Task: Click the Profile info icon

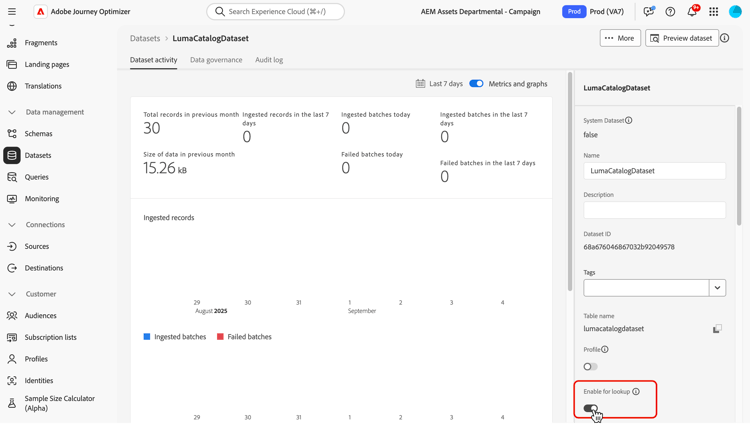Action: point(605,349)
